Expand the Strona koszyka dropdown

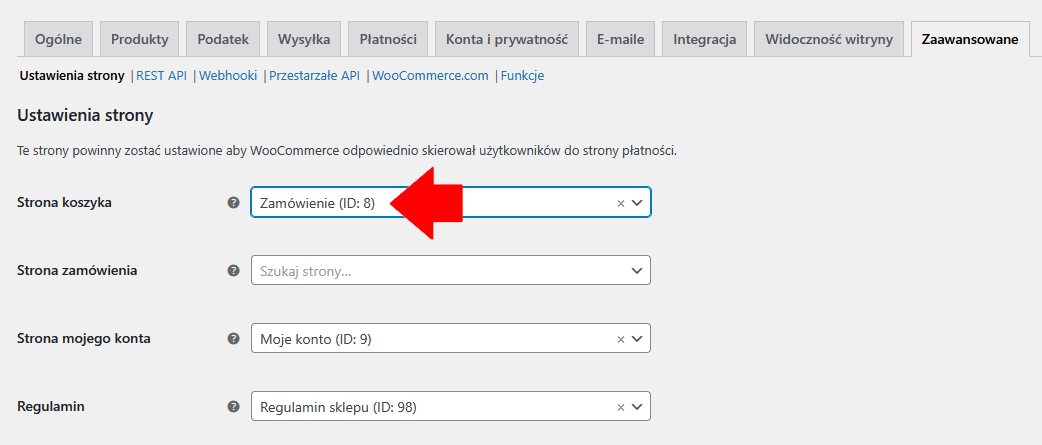pyautogui.click(x=637, y=203)
